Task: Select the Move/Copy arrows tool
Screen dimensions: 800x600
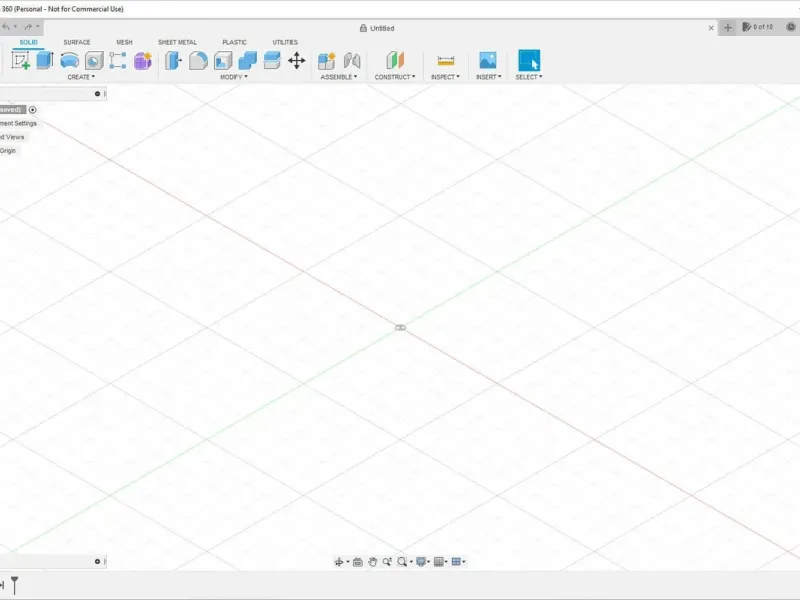Action: 296,60
